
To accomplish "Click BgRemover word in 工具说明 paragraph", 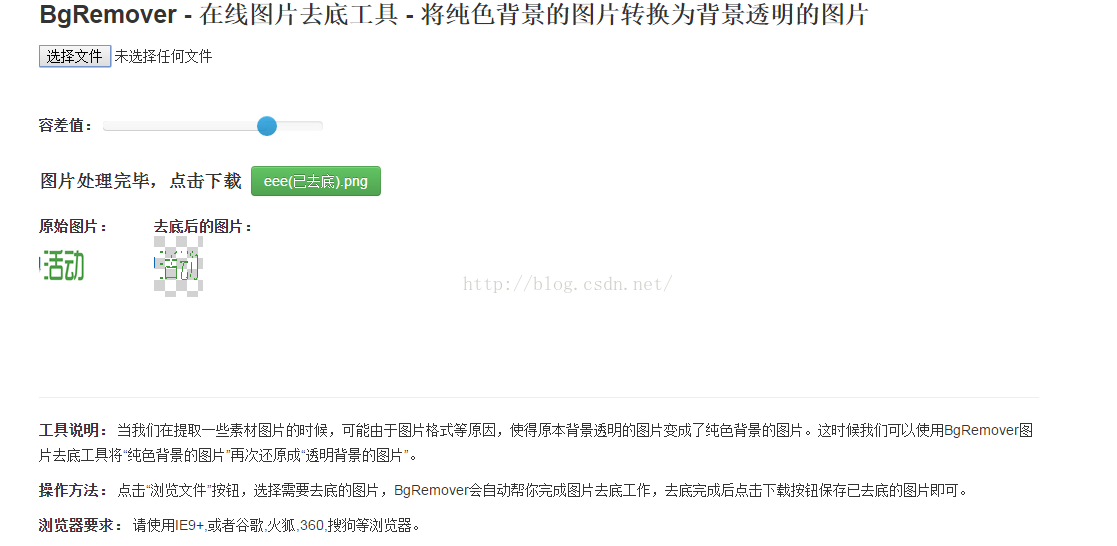I will tap(981, 431).
